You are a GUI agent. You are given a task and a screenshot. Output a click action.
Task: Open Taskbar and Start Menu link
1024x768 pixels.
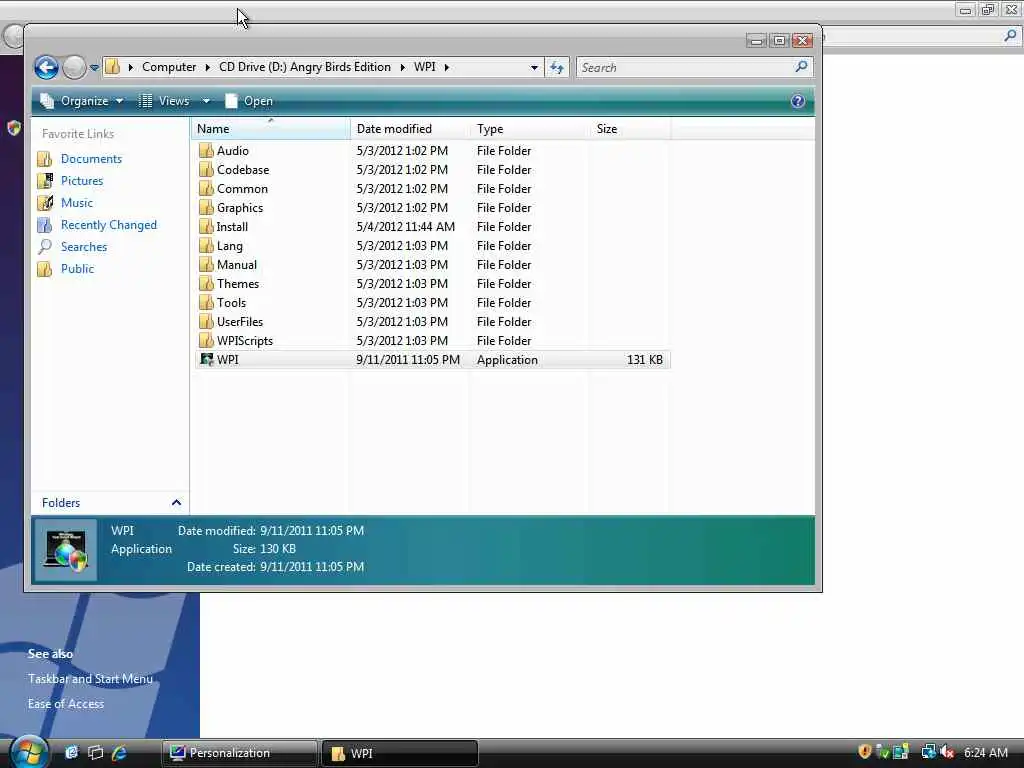(x=90, y=679)
